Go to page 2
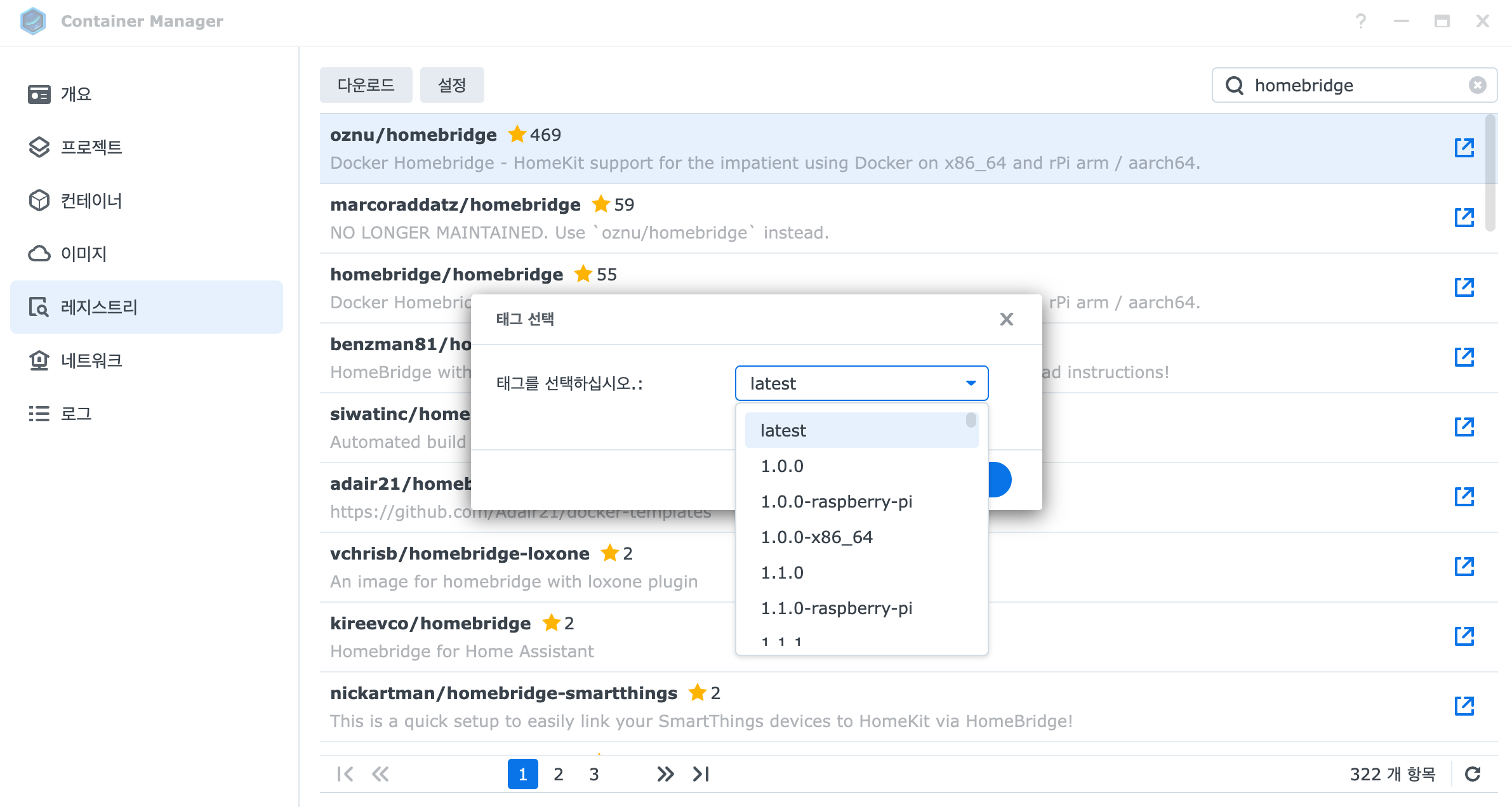Viewport: 1512px width, 807px height. (x=559, y=774)
